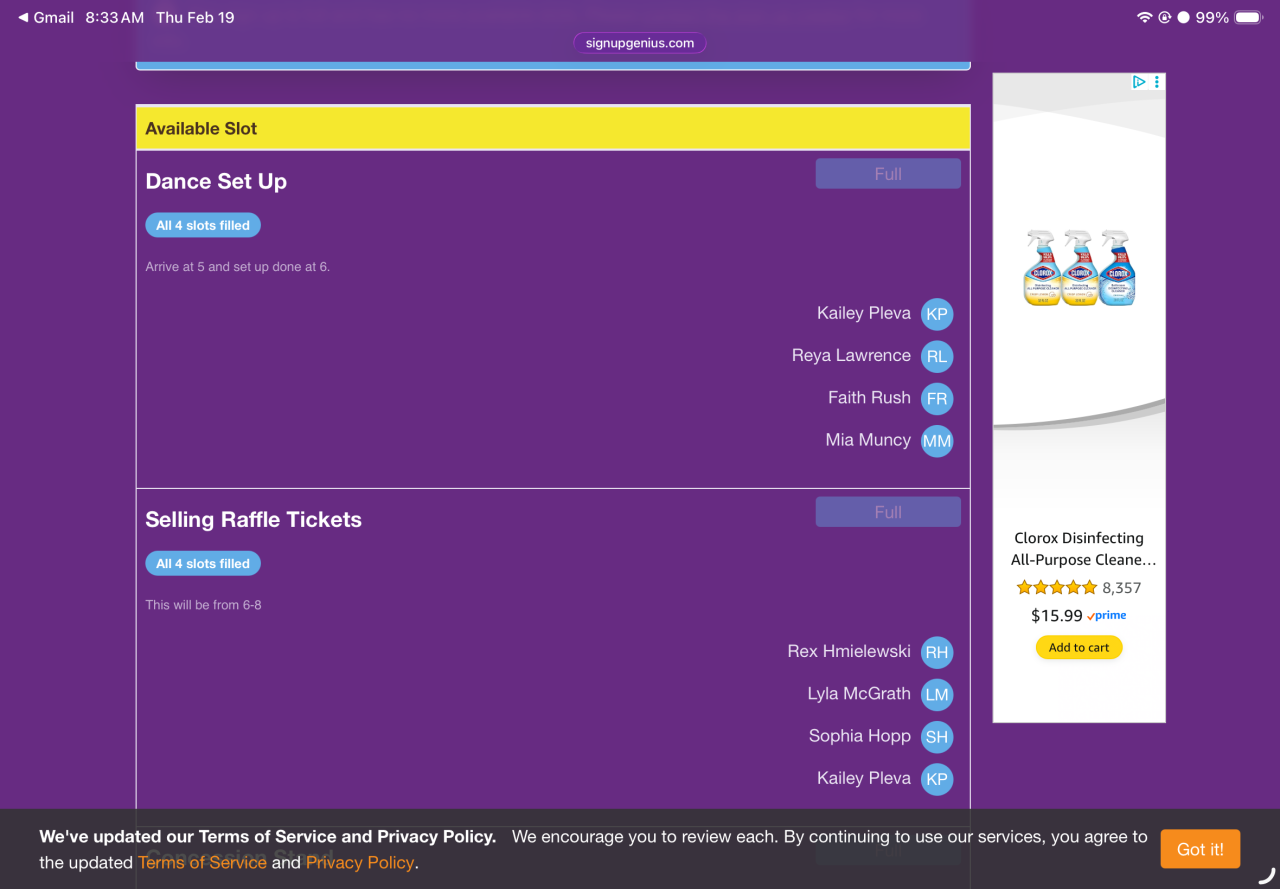Click the 'Arrive at 5 and set up done at 6.' note
This screenshot has height=889, width=1280.
238,267
